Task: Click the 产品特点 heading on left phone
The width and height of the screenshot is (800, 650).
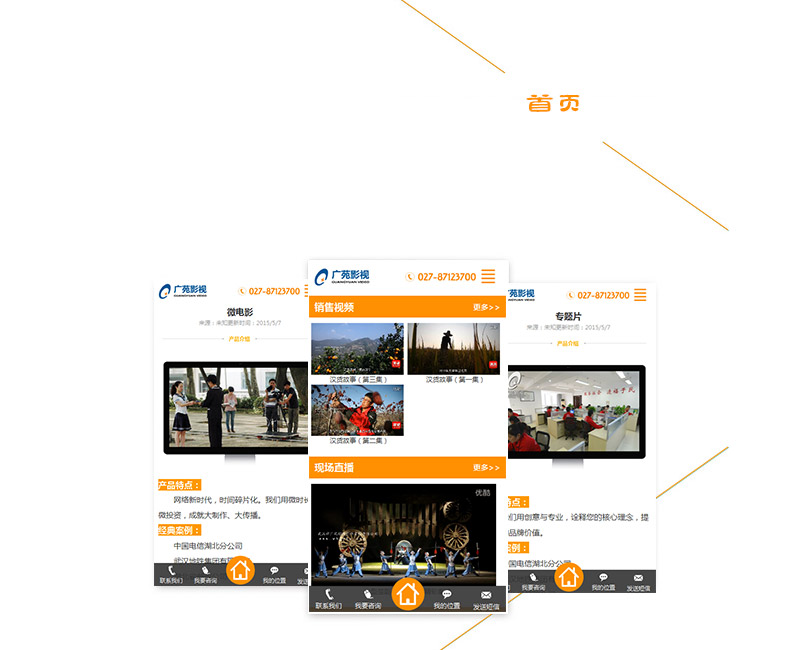Action: point(179,485)
